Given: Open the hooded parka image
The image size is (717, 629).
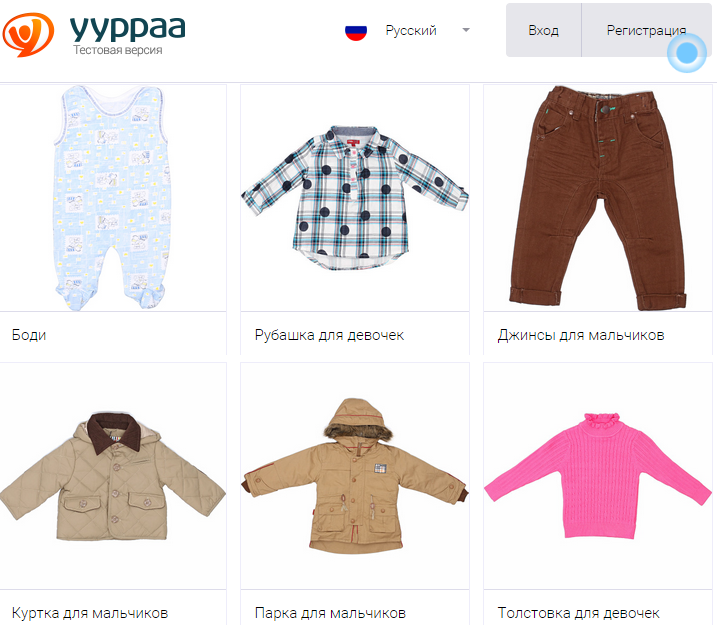Looking at the screenshot, I should (355, 476).
